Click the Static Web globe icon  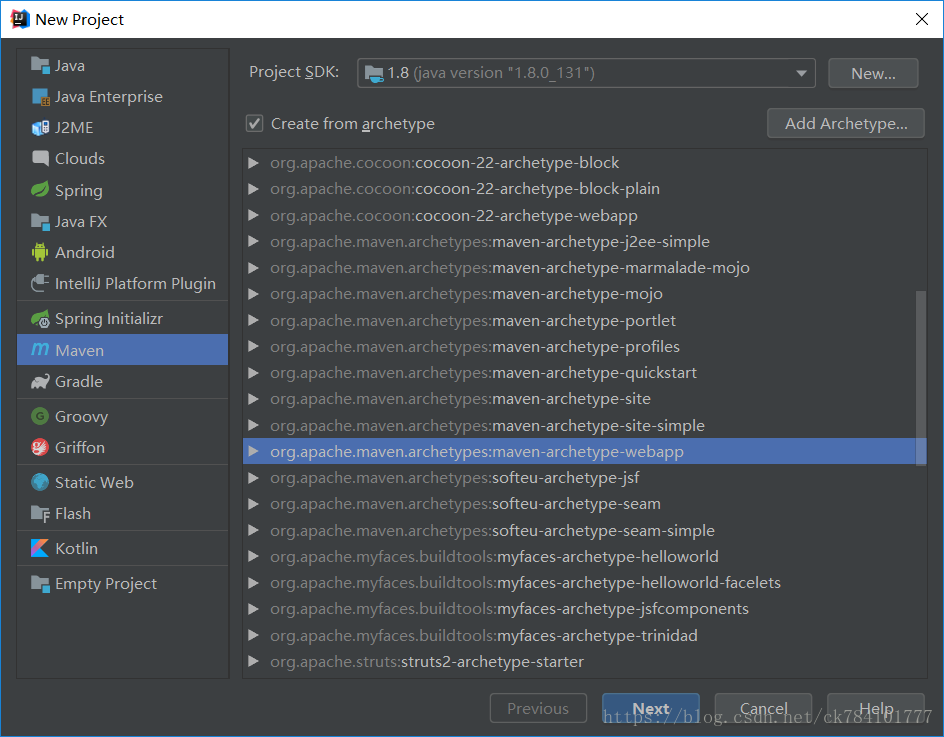[x=40, y=482]
